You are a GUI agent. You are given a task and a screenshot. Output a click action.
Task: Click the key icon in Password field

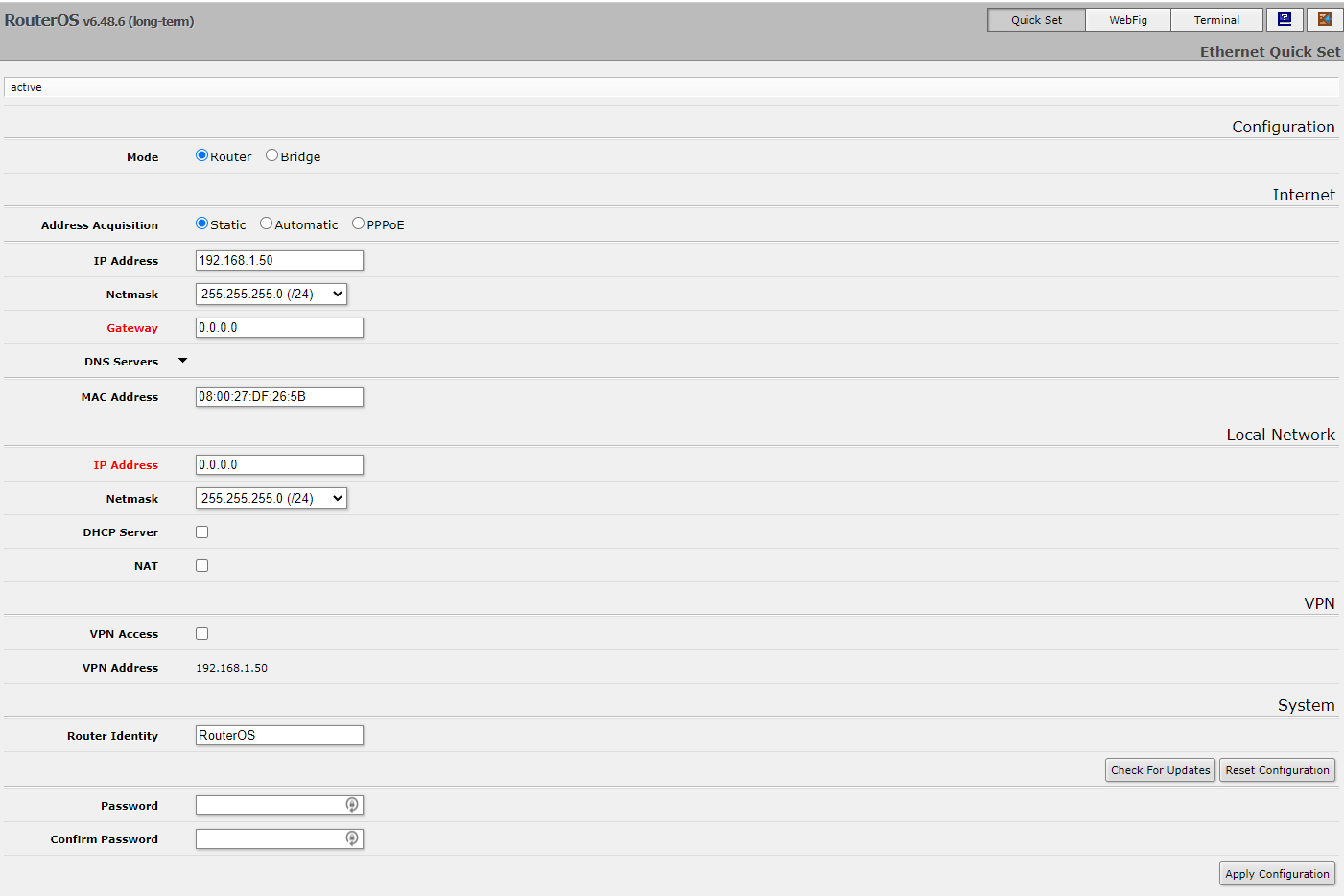(352, 805)
